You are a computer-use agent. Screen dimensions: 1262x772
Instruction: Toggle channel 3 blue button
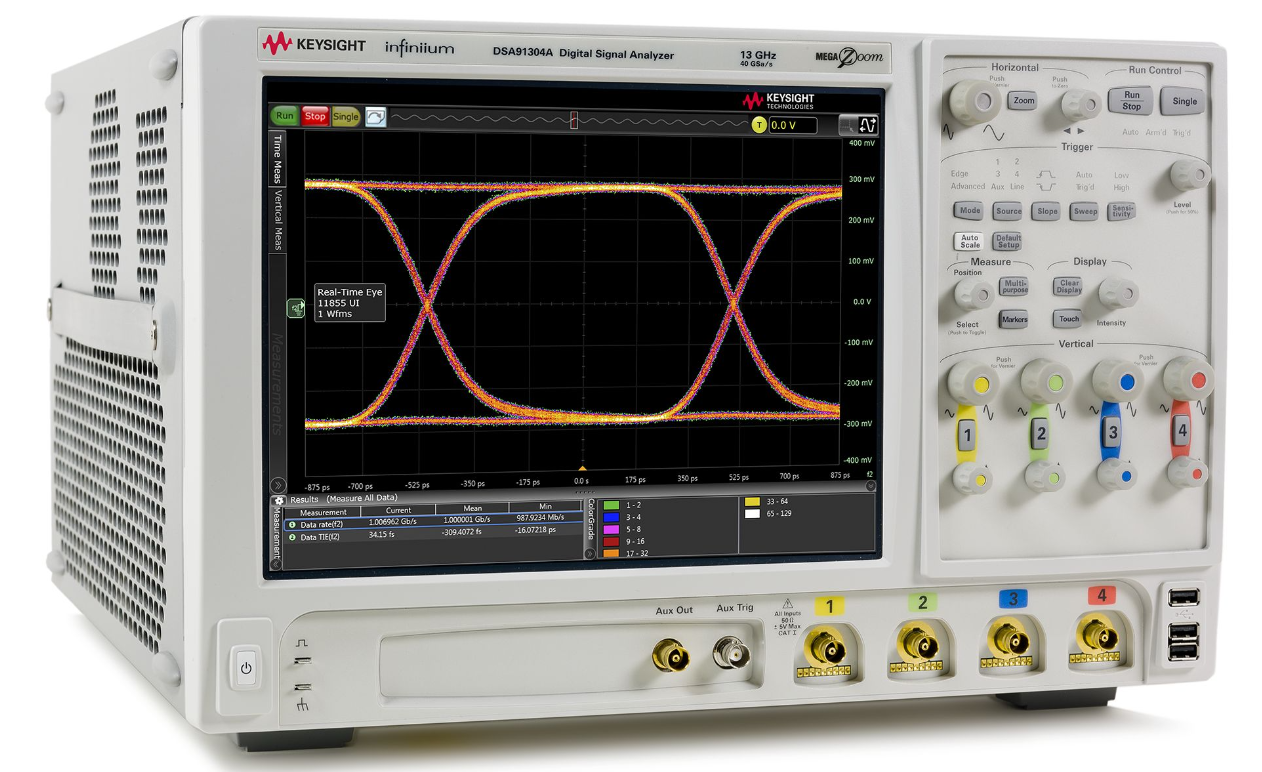[1113, 433]
